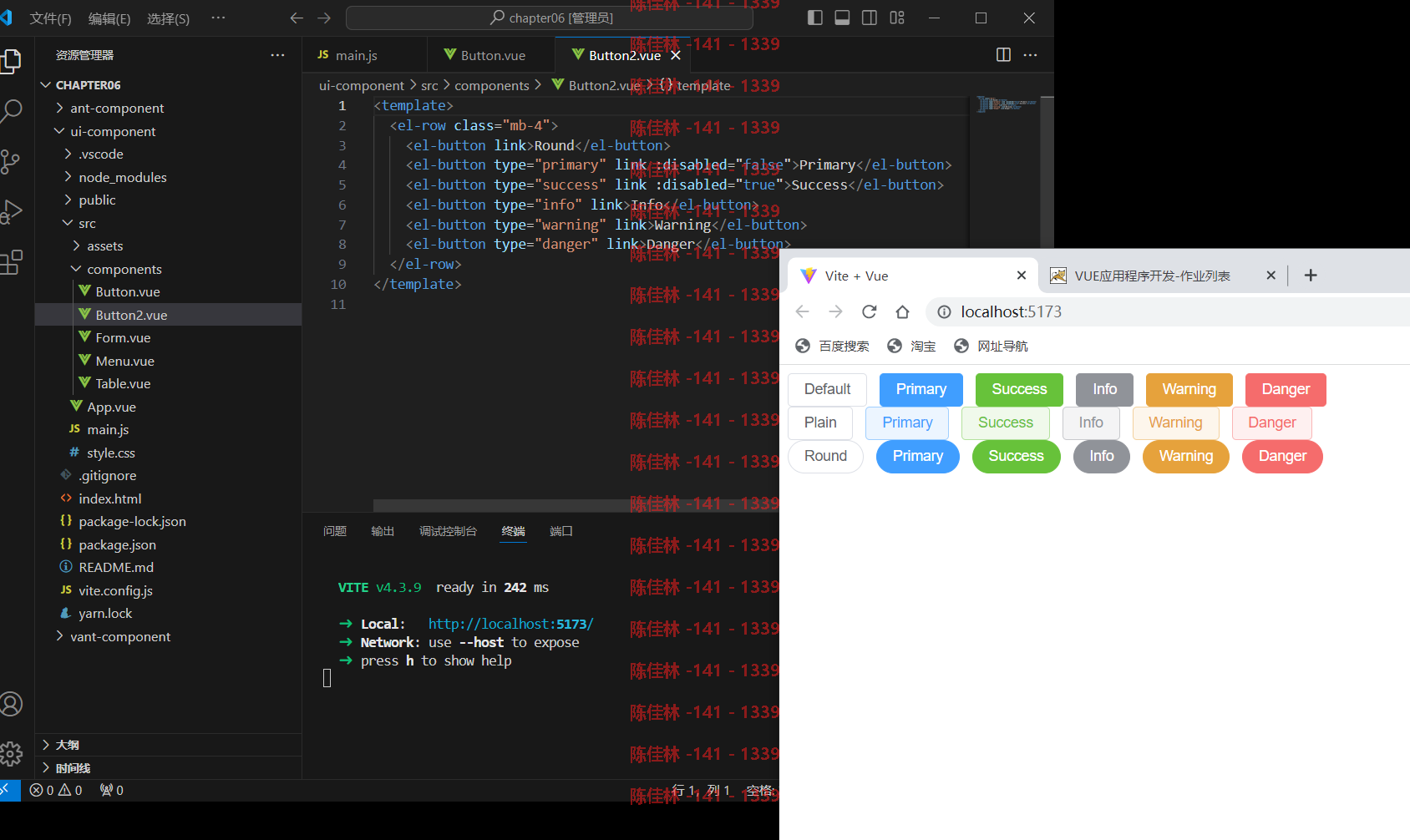Open the Accounts menu icon

tap(11, 704)
